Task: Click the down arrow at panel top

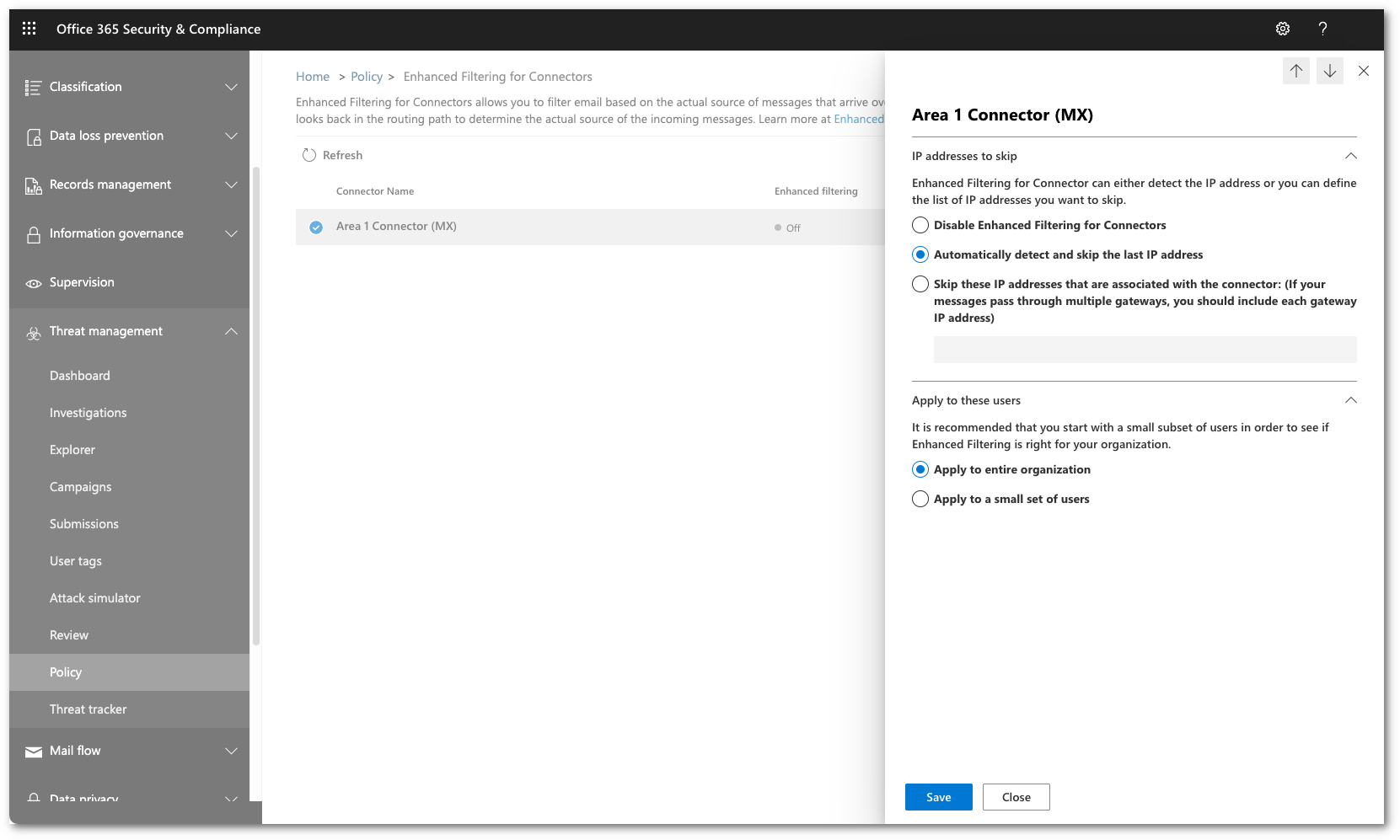Action: [1330, 72]
